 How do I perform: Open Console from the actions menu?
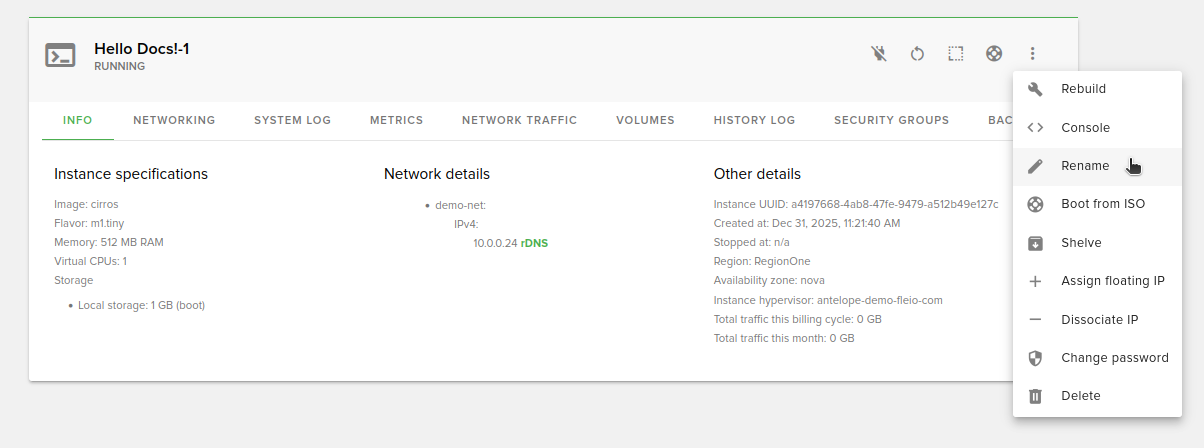tap(1085, 128)
